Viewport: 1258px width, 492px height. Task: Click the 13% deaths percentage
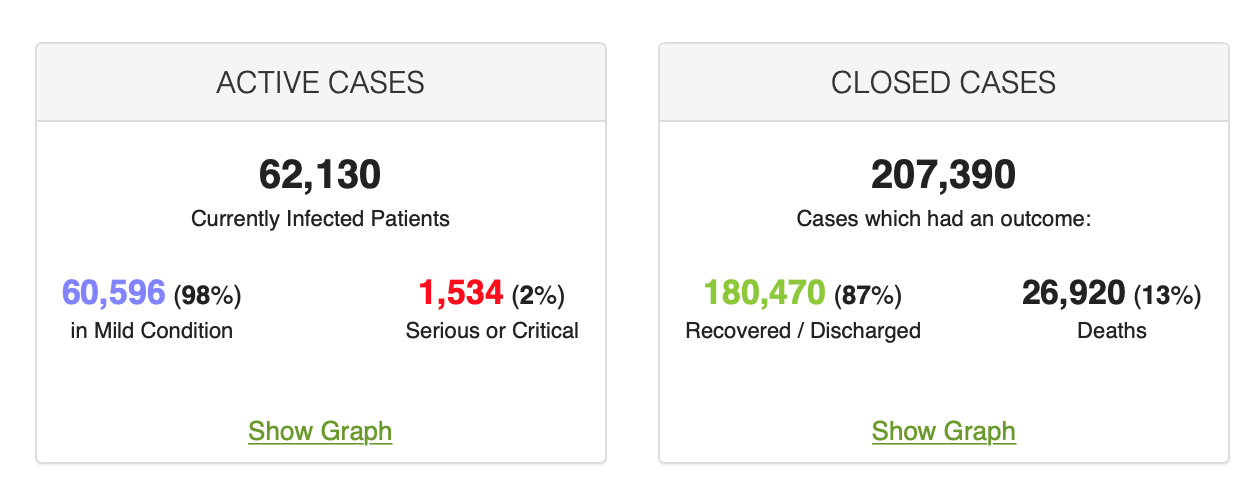pyautogui.click(x=1168, y=295)
